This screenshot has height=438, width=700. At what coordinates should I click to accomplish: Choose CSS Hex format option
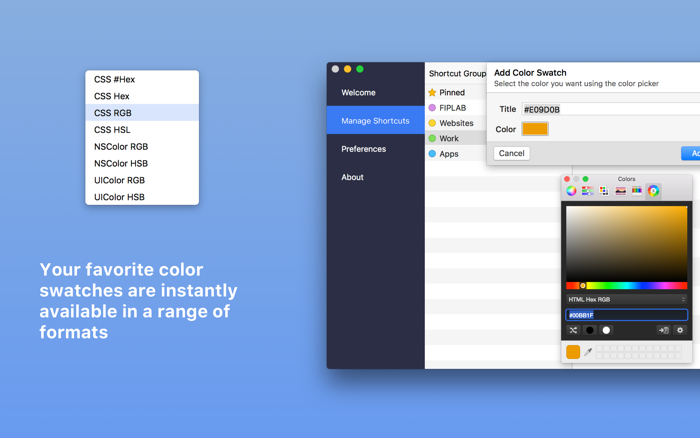tap(142, 96)
